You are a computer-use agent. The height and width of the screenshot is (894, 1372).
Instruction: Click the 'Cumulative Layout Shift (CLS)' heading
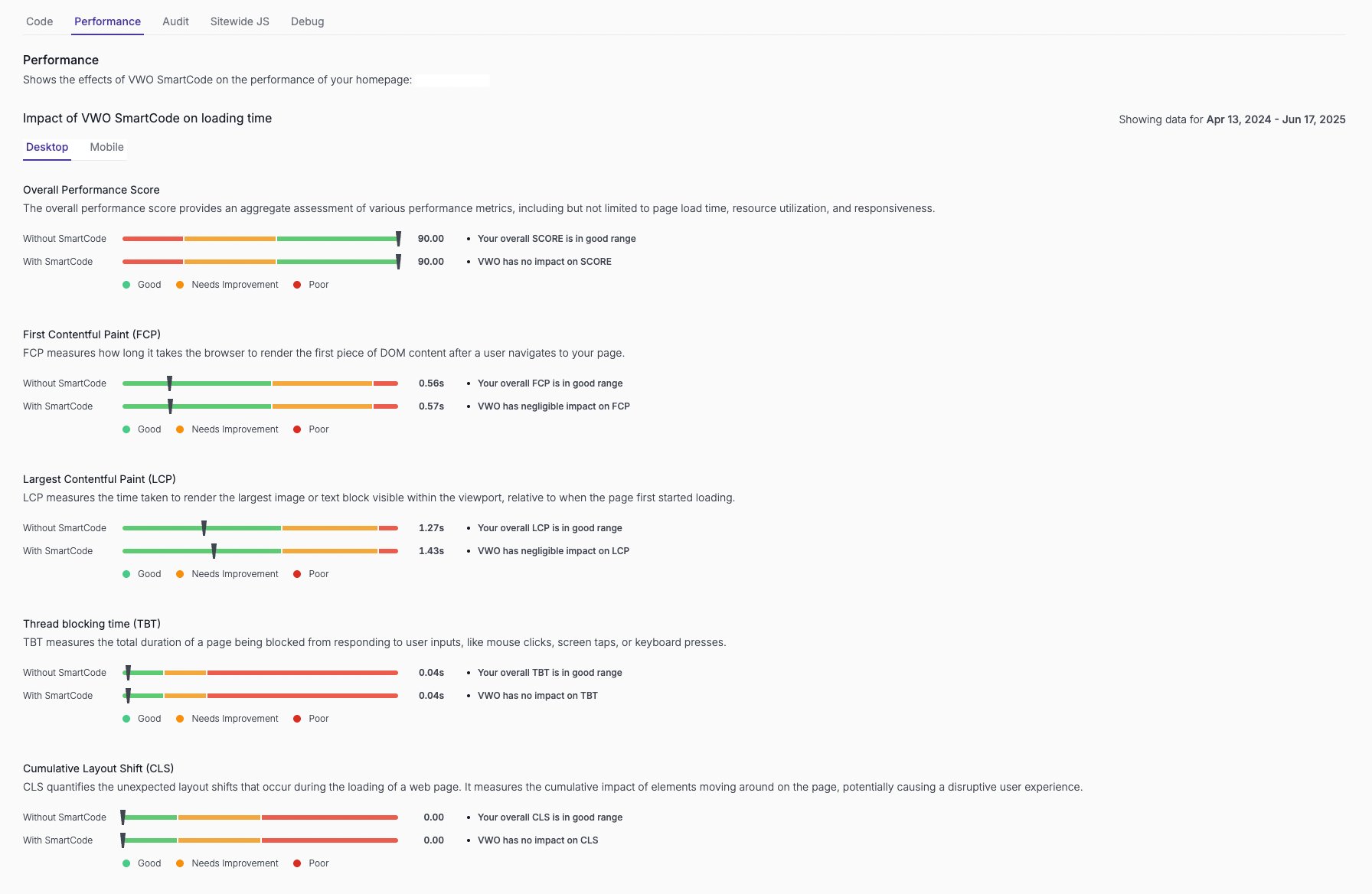[99, 768]
